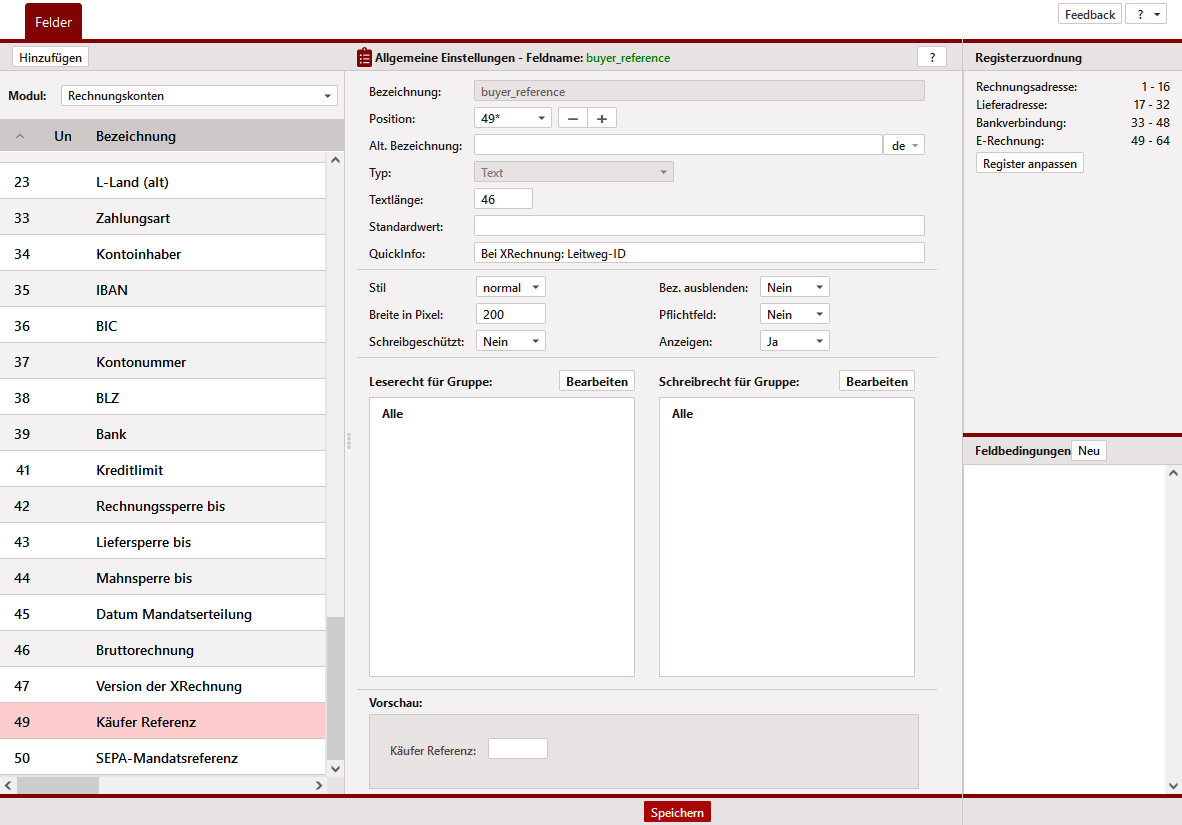Open the top-right help dropdown menu
This screenshot has width=1182, height=825.
pyautogui.click(x=1146, y=14)
